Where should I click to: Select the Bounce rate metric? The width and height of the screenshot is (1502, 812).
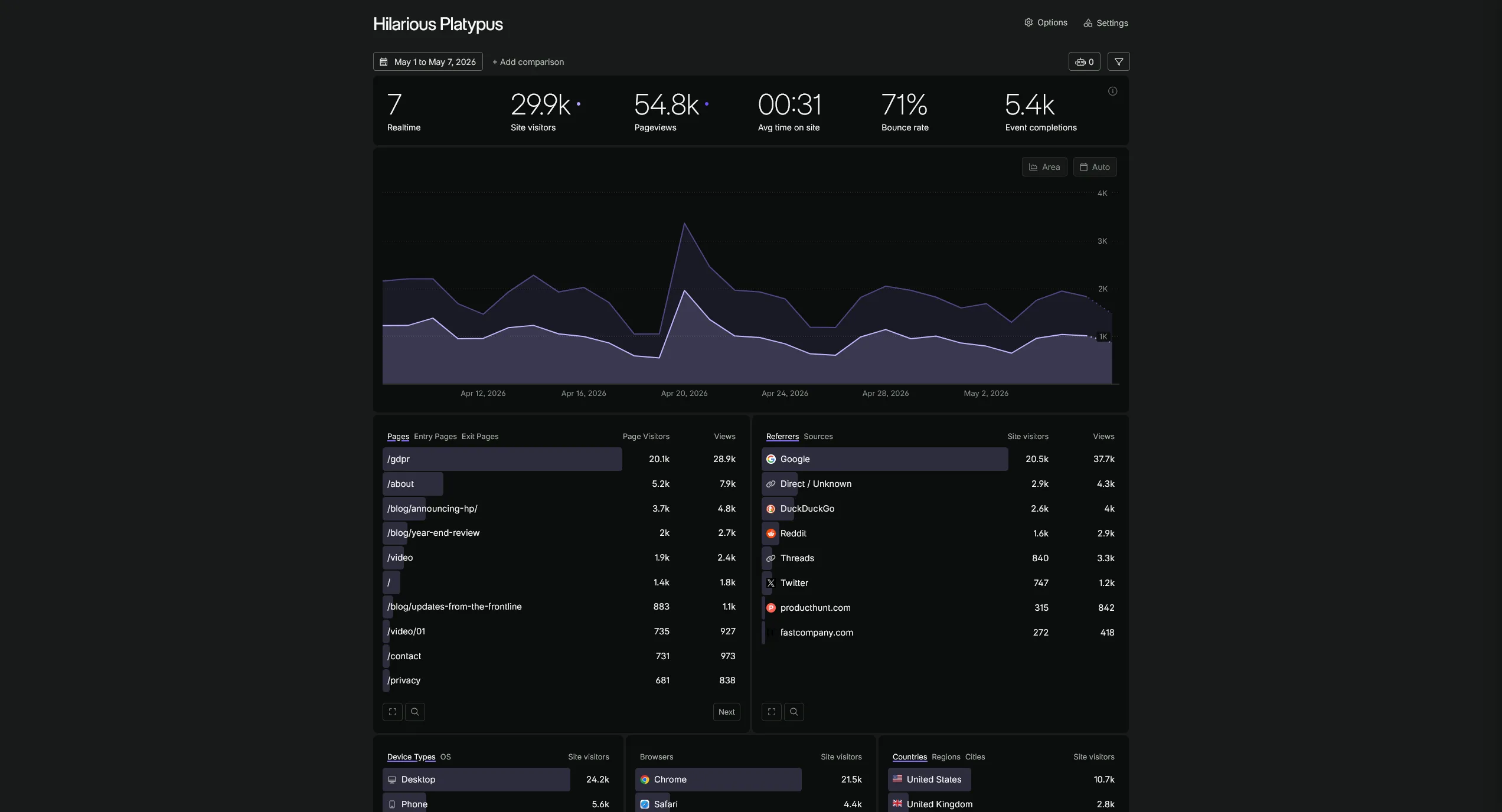[x=905, y=111]
